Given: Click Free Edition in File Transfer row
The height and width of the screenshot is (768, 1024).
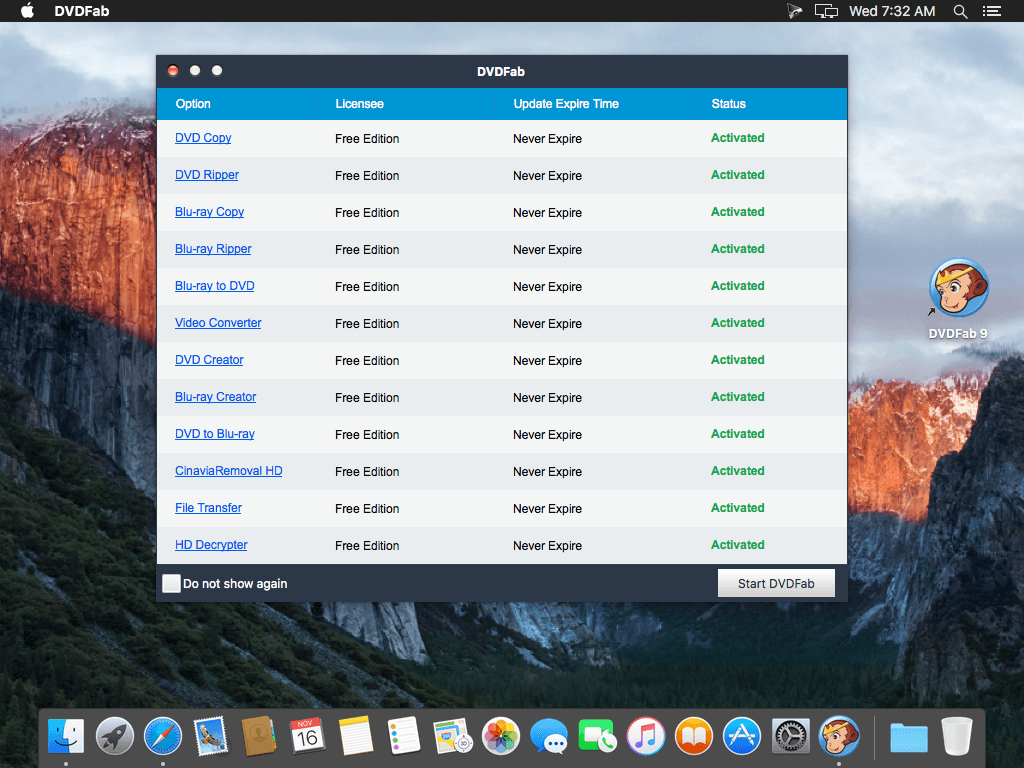Looking at the screenshot, I should tap(367, 509).
